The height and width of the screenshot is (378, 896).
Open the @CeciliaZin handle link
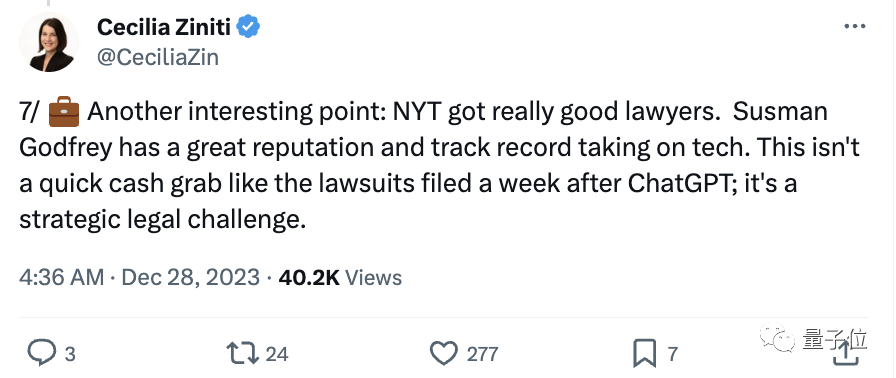(158, 57)
